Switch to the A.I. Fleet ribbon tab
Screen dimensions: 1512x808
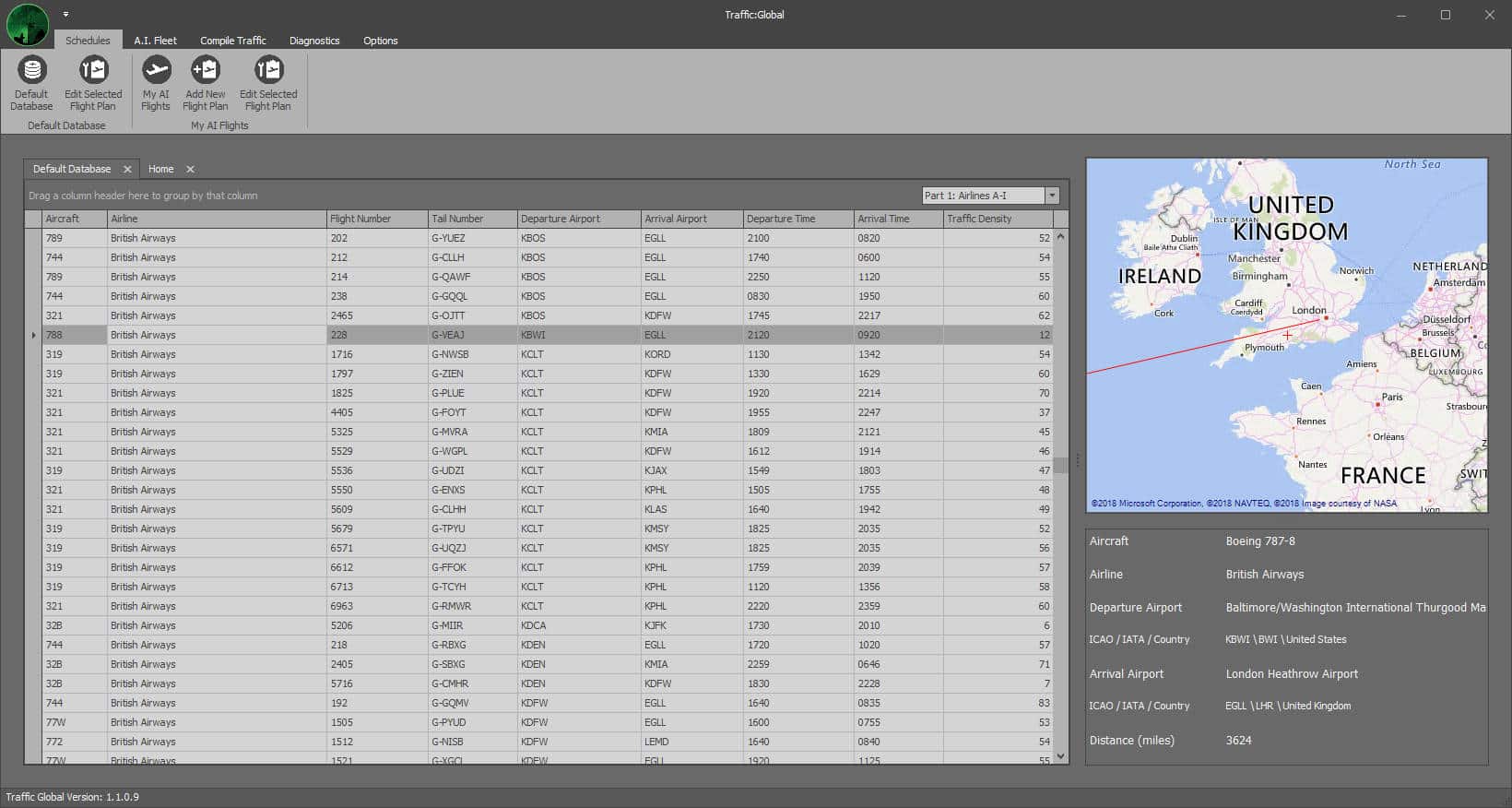(x=155, y=41)
